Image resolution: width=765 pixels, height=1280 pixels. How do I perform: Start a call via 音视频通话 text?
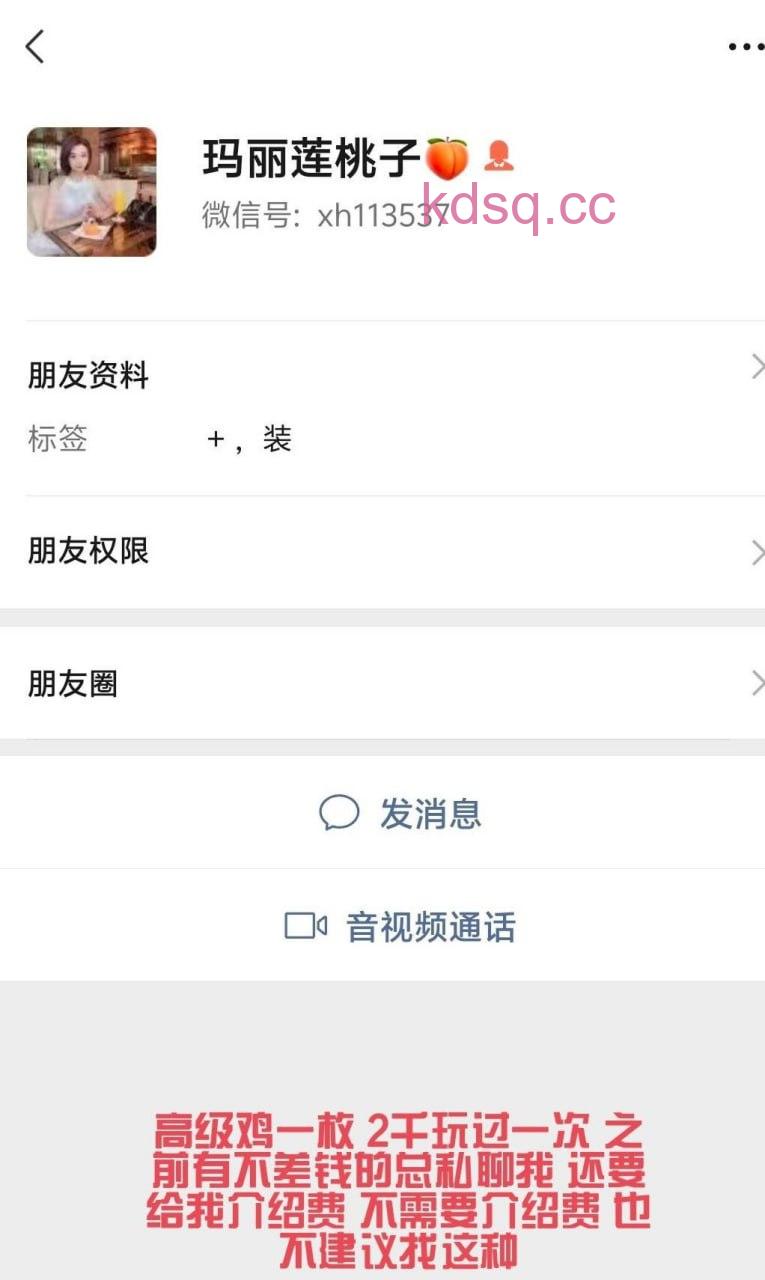[x=430, y=927]
